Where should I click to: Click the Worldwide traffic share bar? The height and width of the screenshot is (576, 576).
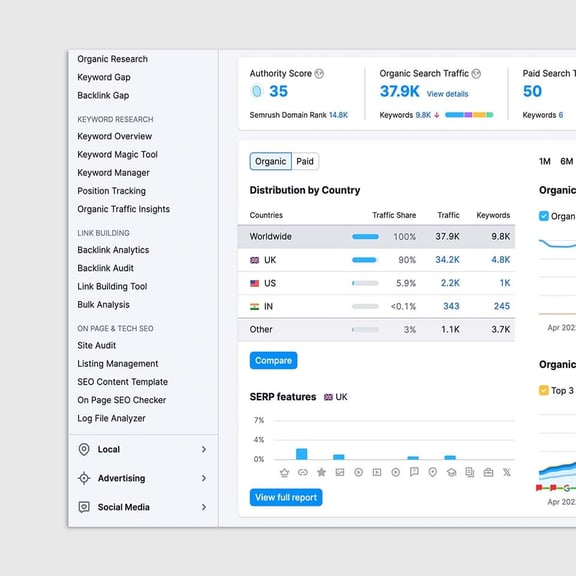click(365, 237)
